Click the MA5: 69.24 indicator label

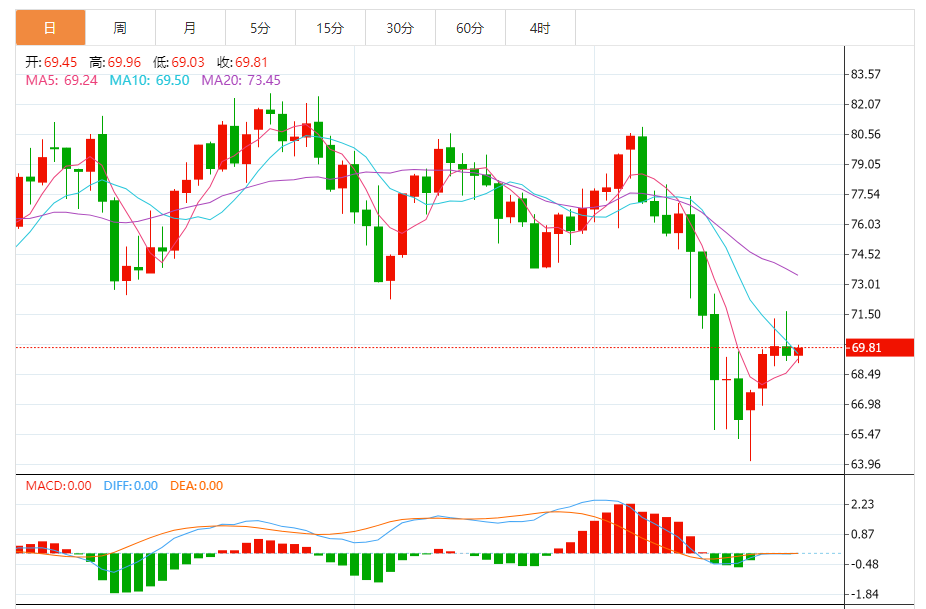click(61, 80)
